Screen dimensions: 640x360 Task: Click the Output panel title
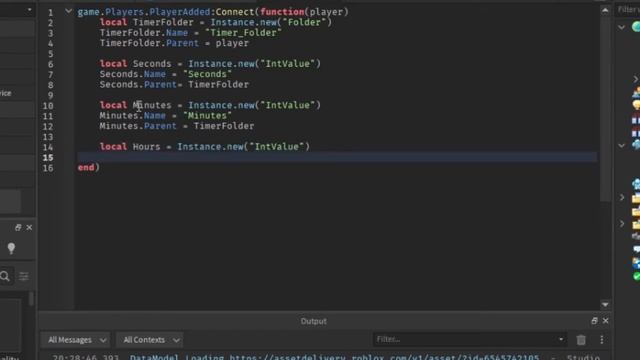point(313,321)
